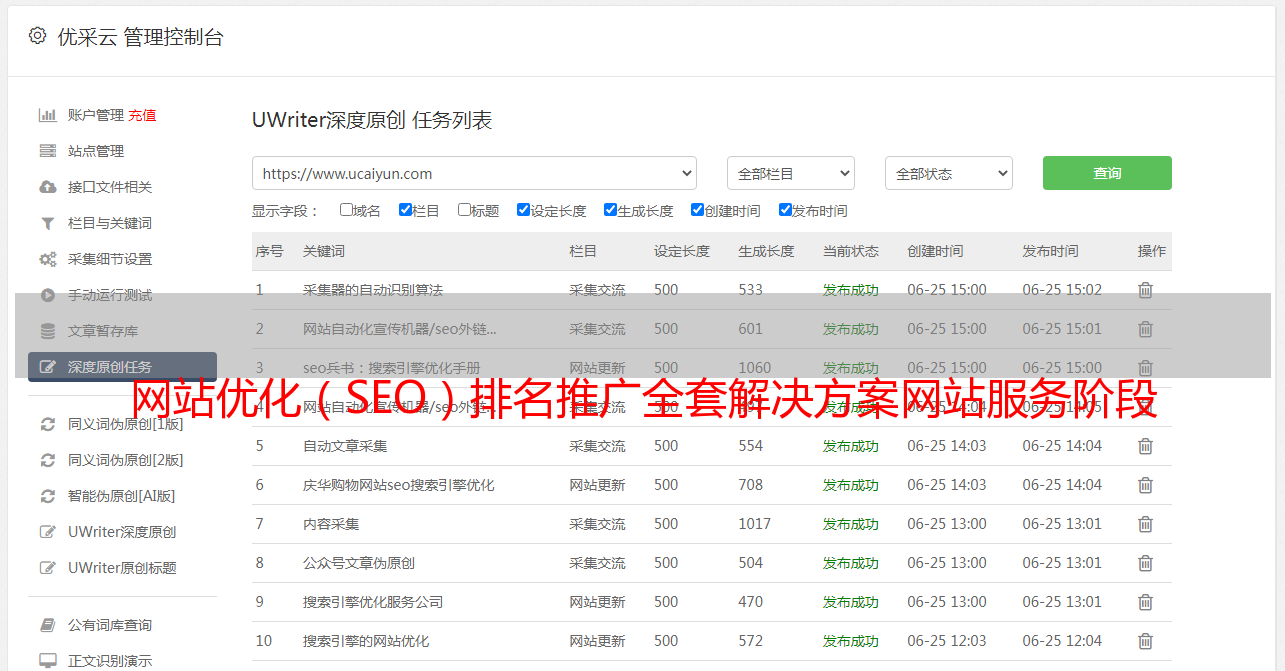Click the trash icon for row 7 内容采集
The width and height of the screenshot is (1285, 671).
[x=1145, y=524]
